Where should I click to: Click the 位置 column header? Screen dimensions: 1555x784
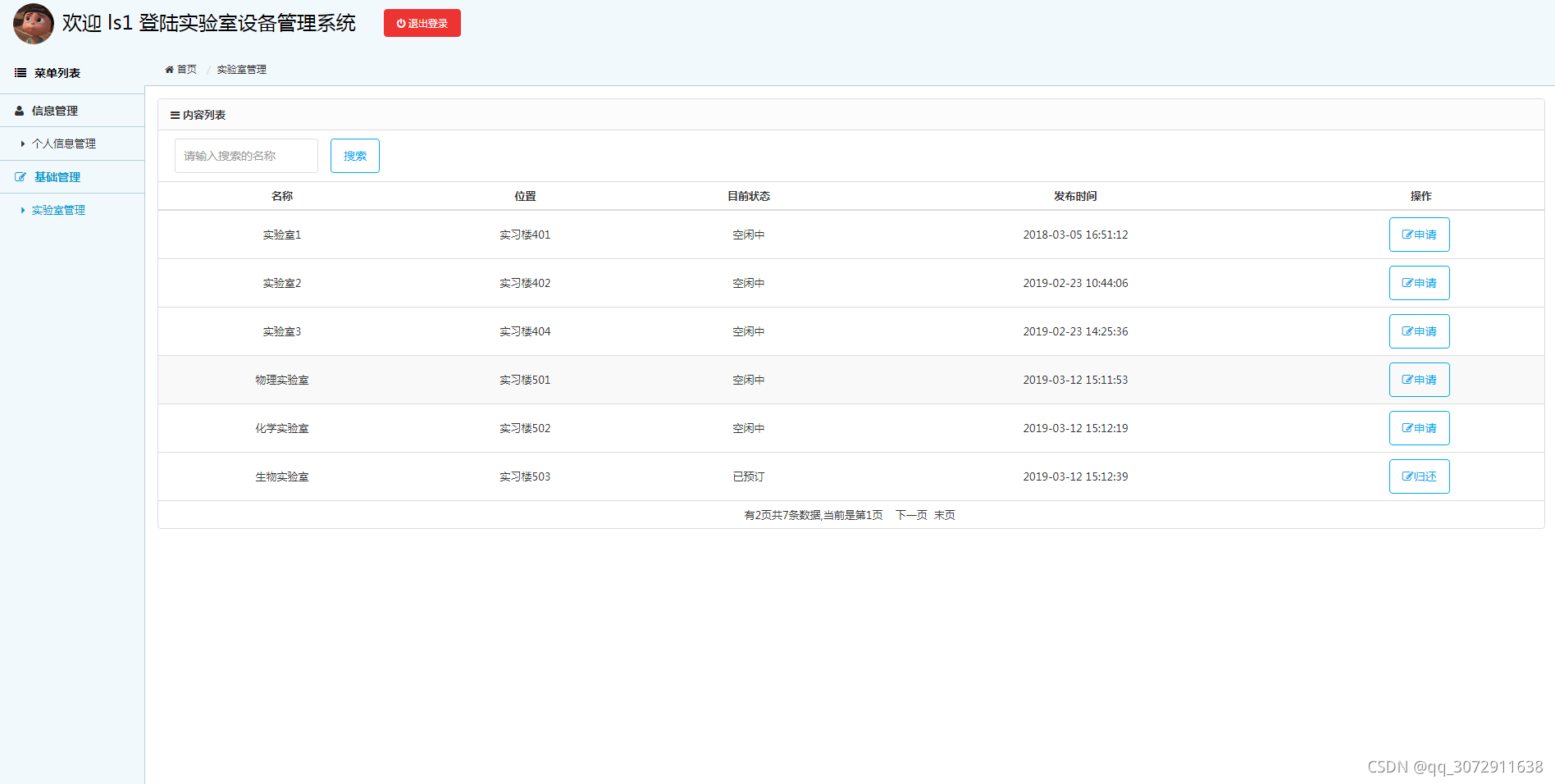[525, 196]
